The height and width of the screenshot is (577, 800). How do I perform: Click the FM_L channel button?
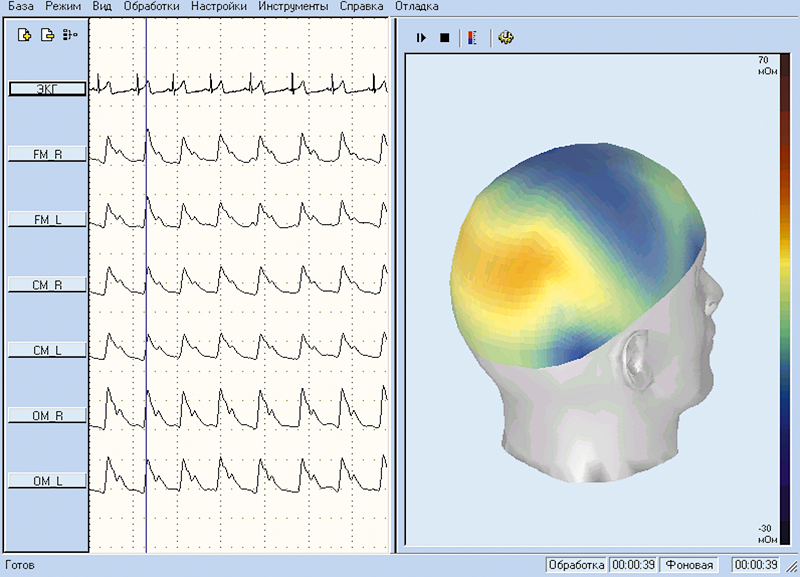tap(46, 219)
